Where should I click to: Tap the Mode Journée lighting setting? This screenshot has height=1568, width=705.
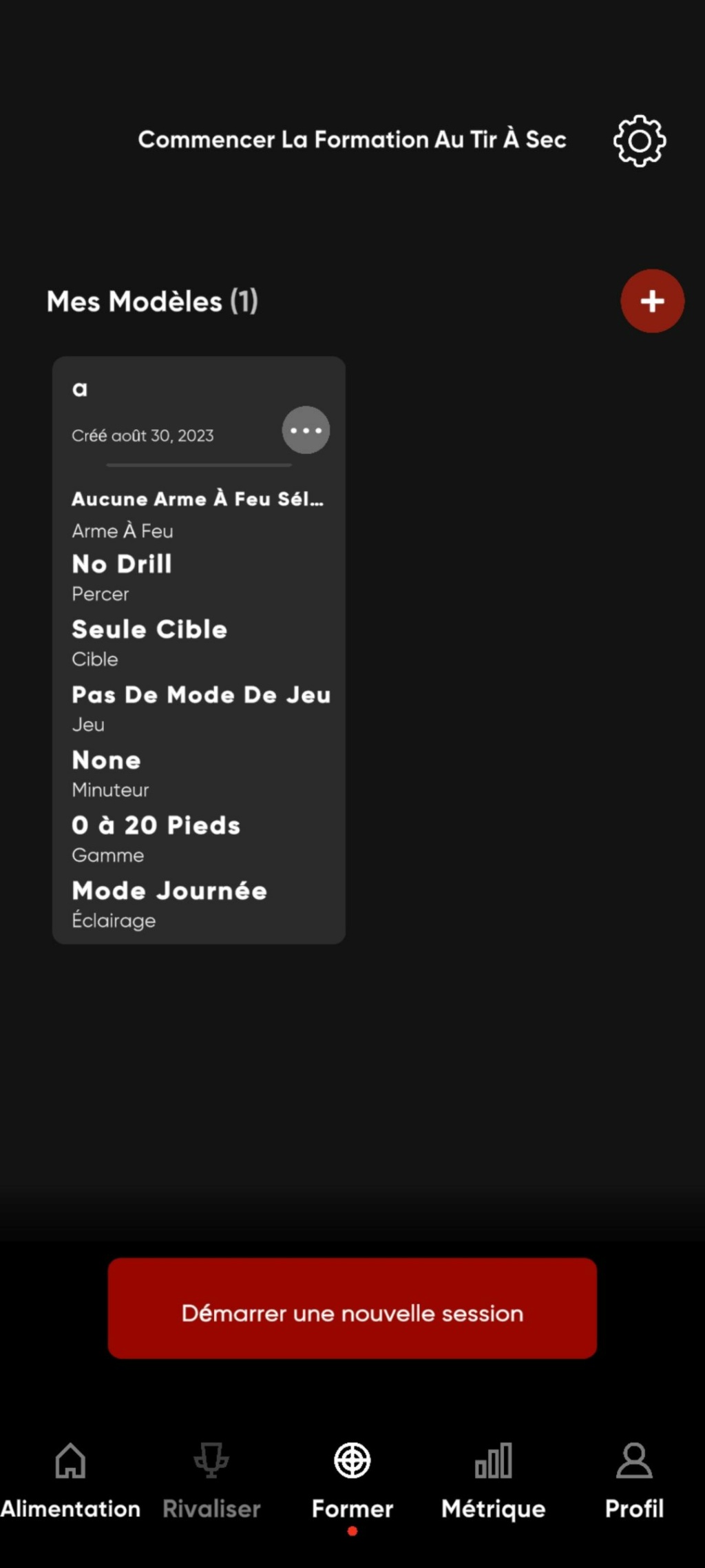(169, 891)
